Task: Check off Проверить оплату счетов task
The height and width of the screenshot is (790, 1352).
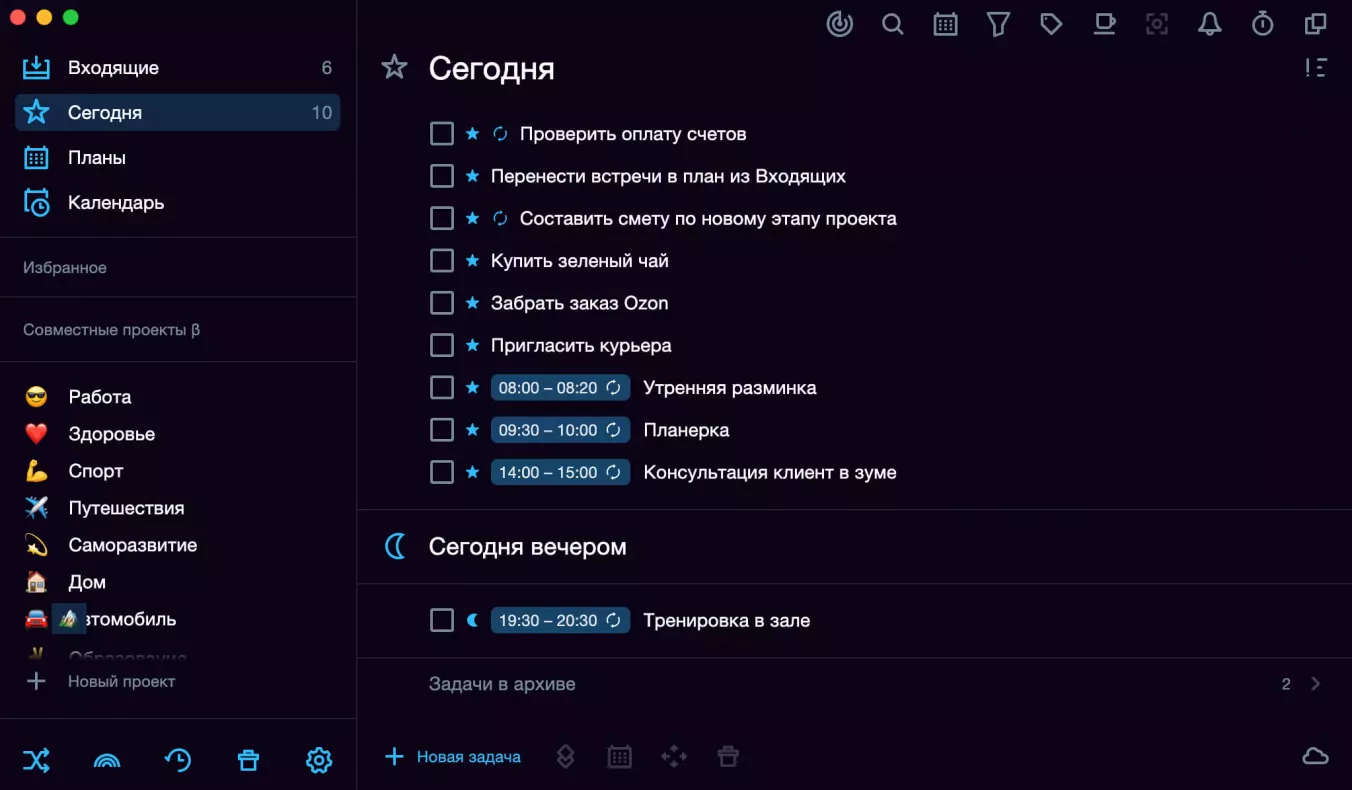Action: (442, 134)
